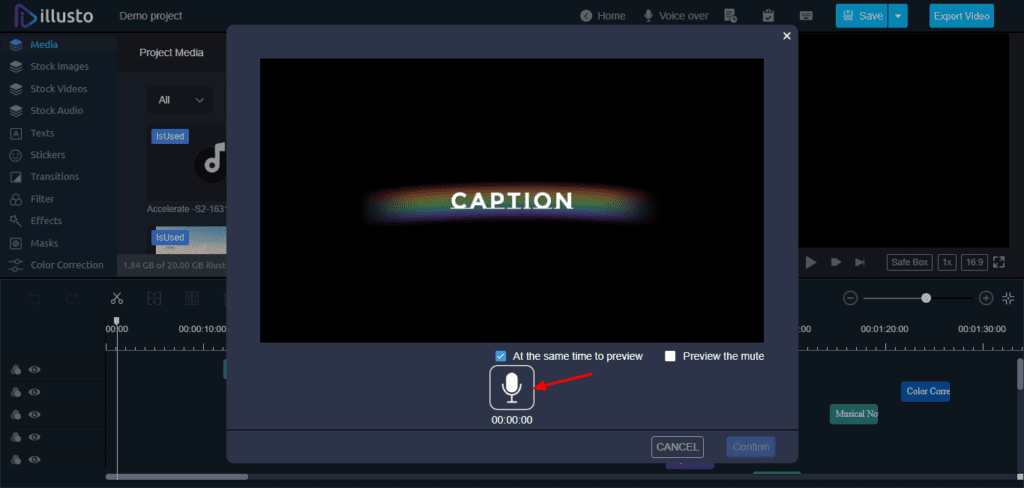Click the zoom out minus icon
Viewport: 1024px width, 488px height.
point(850,298)
